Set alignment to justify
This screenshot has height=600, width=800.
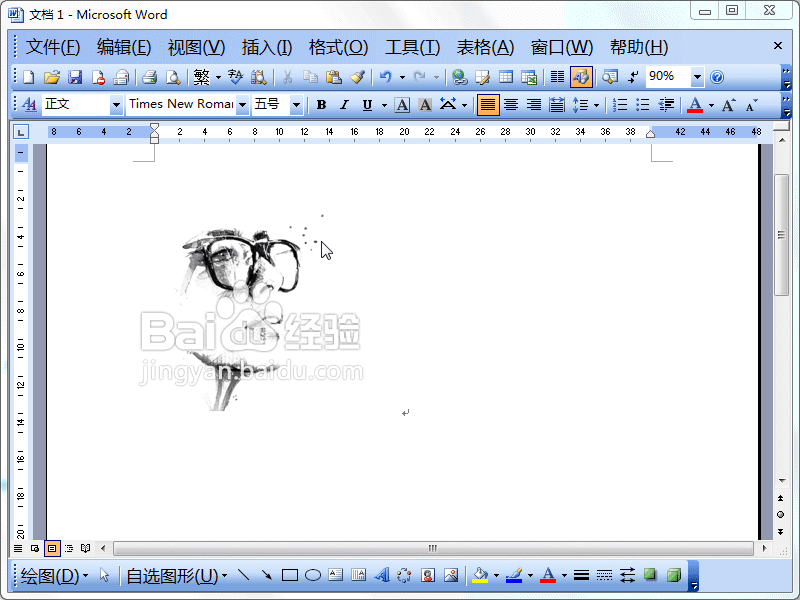488,105
